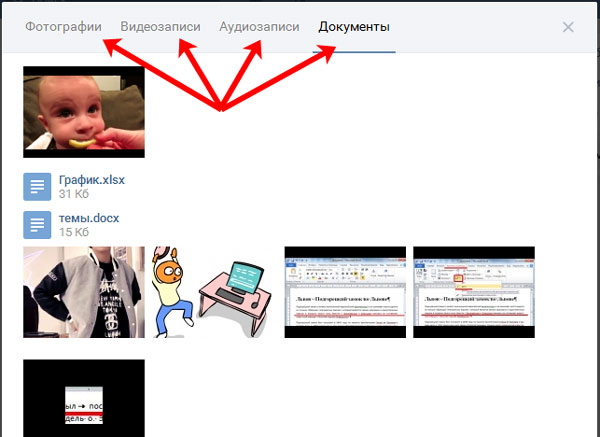Click the document icon beside темы.docx
600x437 pixels.
pos(37,225)
